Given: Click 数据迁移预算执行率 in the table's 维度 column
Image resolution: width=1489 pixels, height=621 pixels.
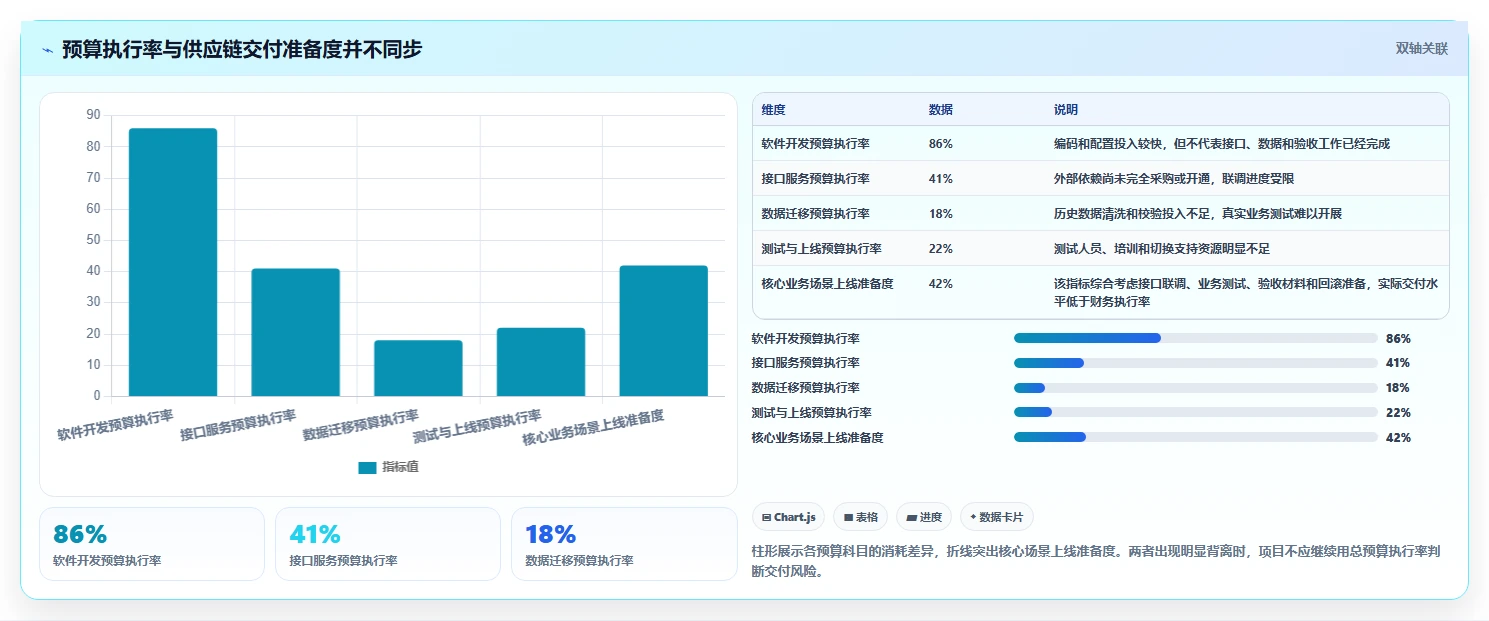Looking at the screenshot, I should (x=815, y=214).
